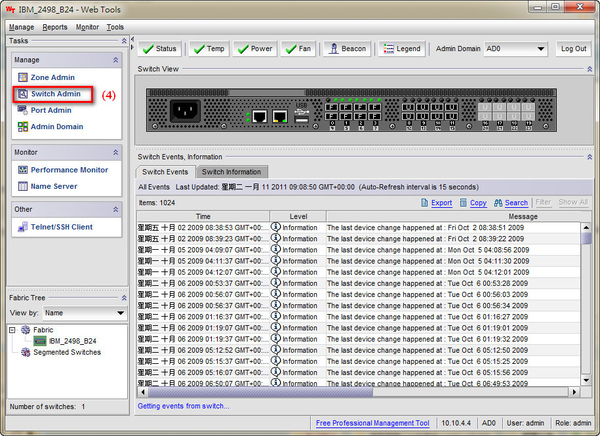600x436 pixels.
Task: Click the left Ethernet port on switch
Action: [x=259, y=116]
